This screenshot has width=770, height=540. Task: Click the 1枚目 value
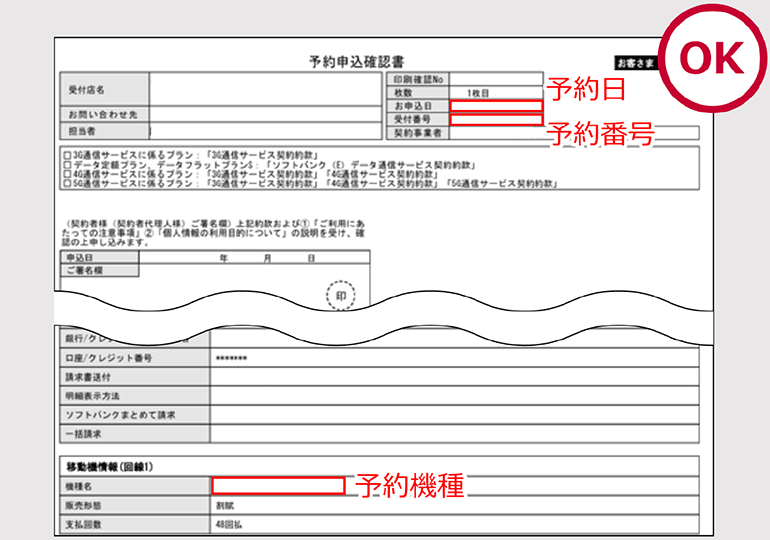[477, 93]
